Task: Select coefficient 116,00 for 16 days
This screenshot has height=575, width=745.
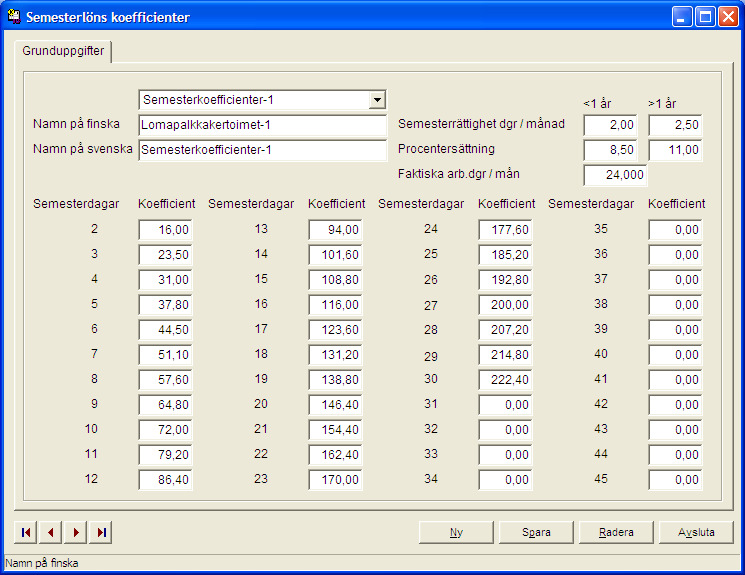Action: point(335,305)
